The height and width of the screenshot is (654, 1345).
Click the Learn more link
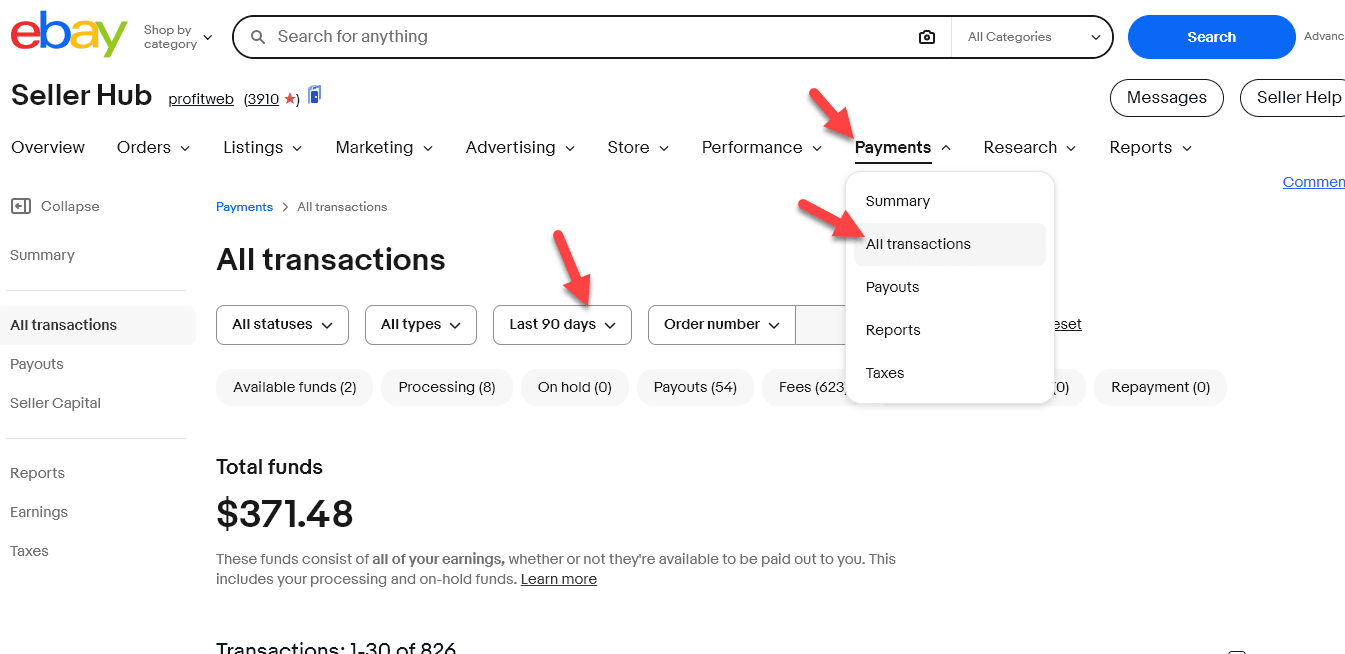[x=559, y=579]
